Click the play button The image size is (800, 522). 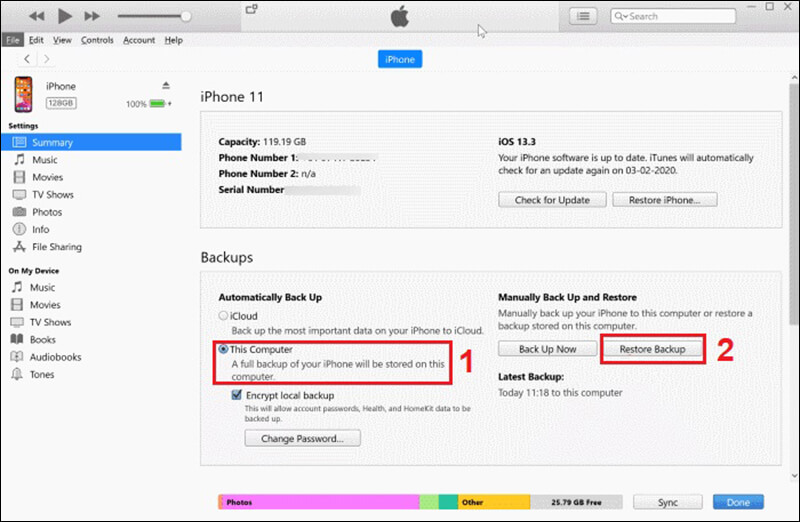[64, 16]
